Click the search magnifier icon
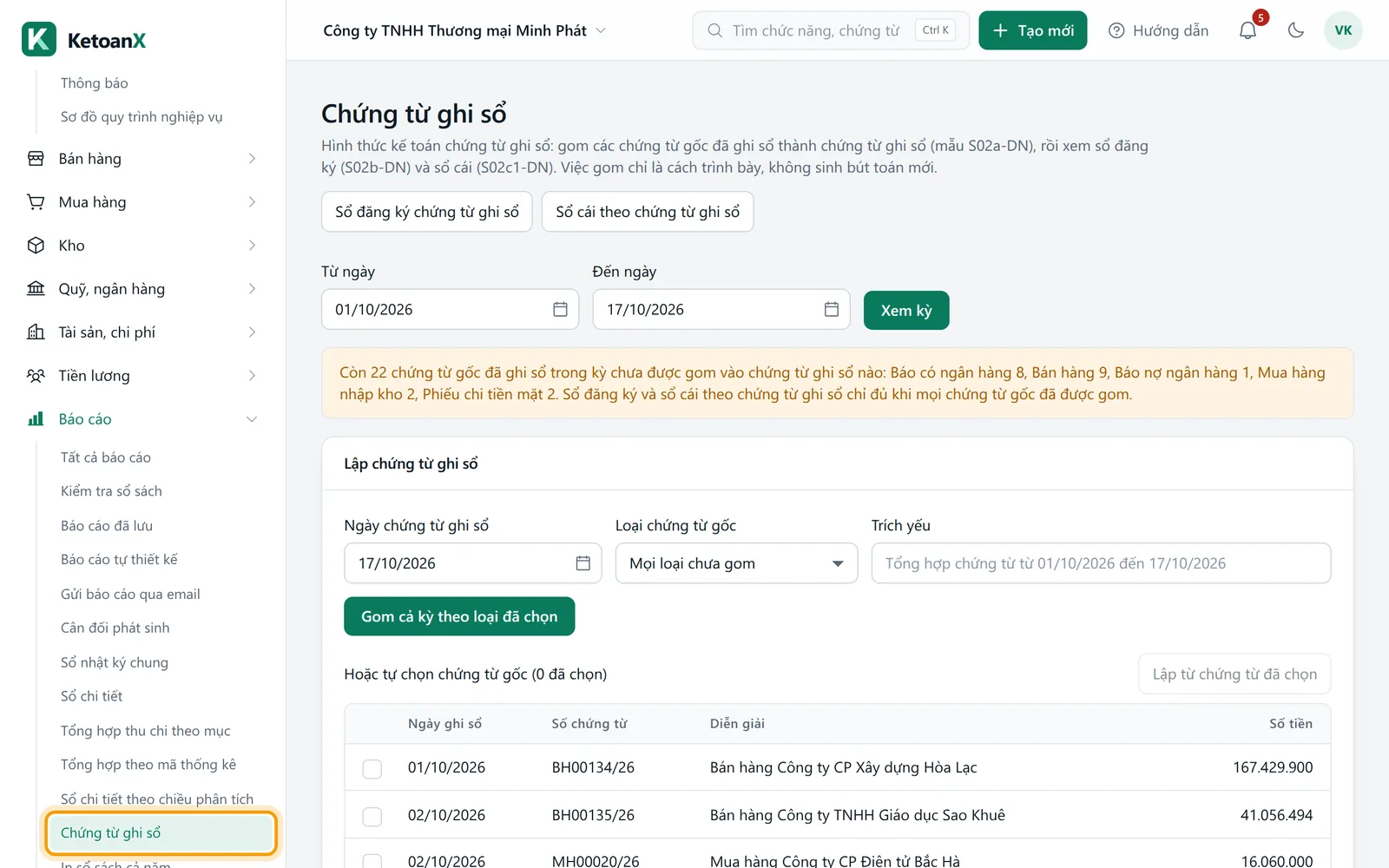This screenshot has width=1389, height=868. click(714, 30)
